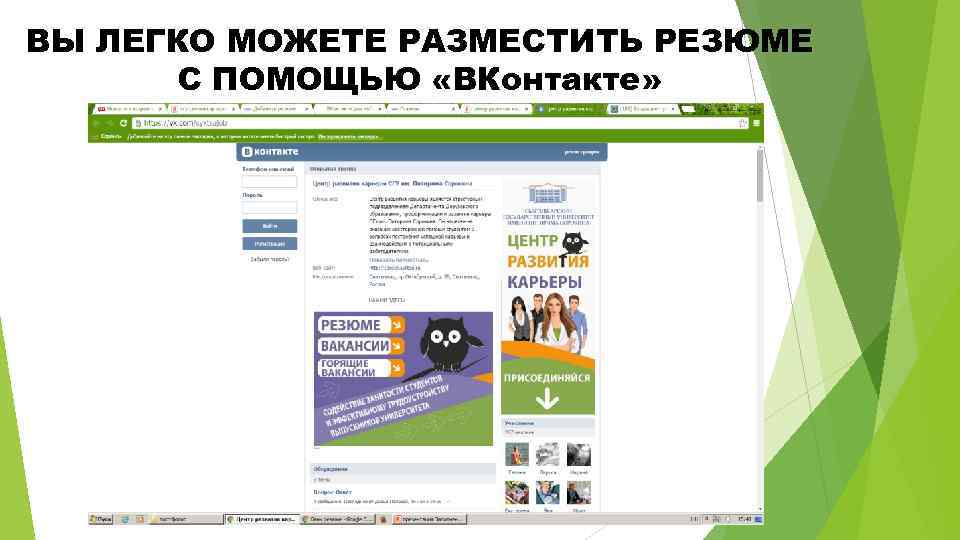960x540 pixels.
Task: Switch to the first browser tab
Action: click(x=130, y=109)
